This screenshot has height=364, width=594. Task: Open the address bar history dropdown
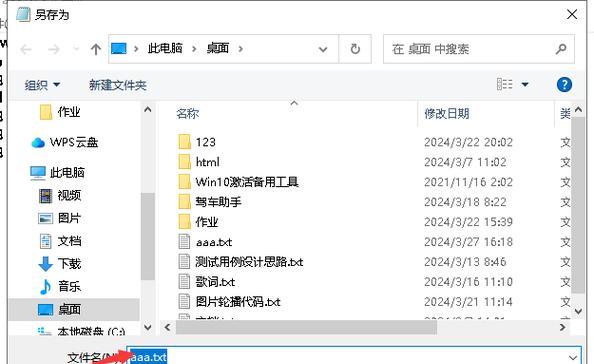[x=323, y=49]
